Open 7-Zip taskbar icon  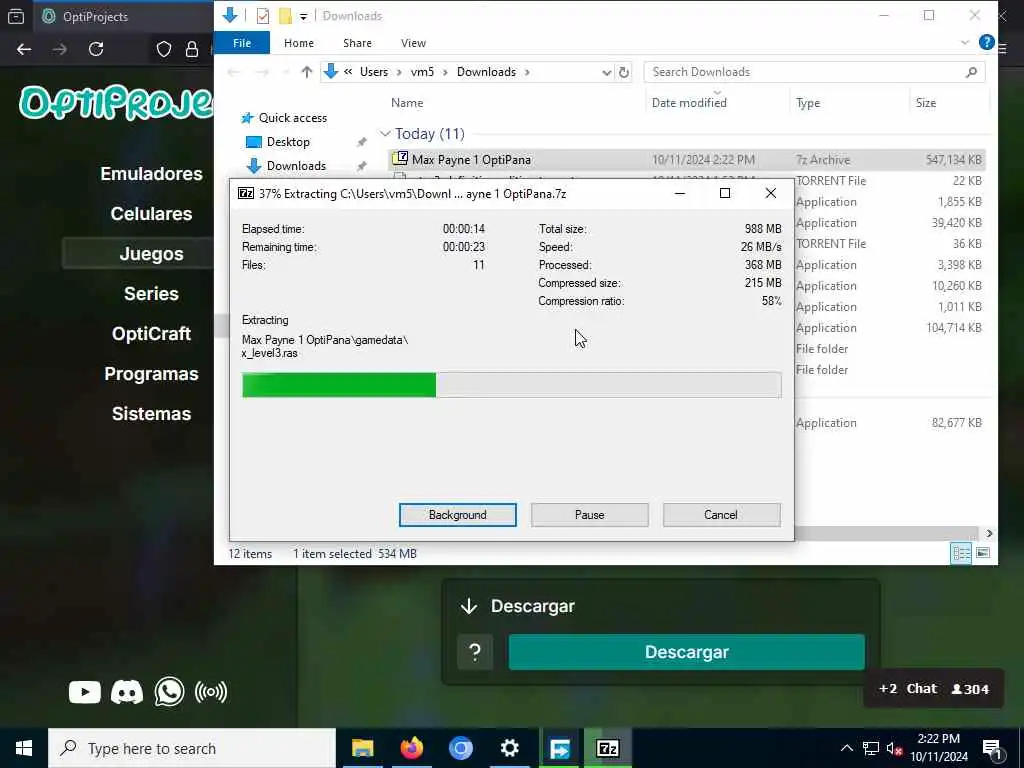[608, 748]
